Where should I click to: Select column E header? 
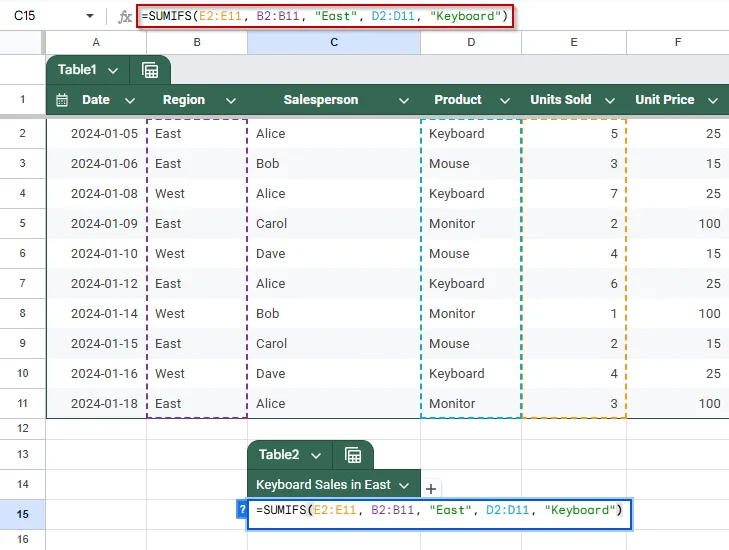click(574, 43)
